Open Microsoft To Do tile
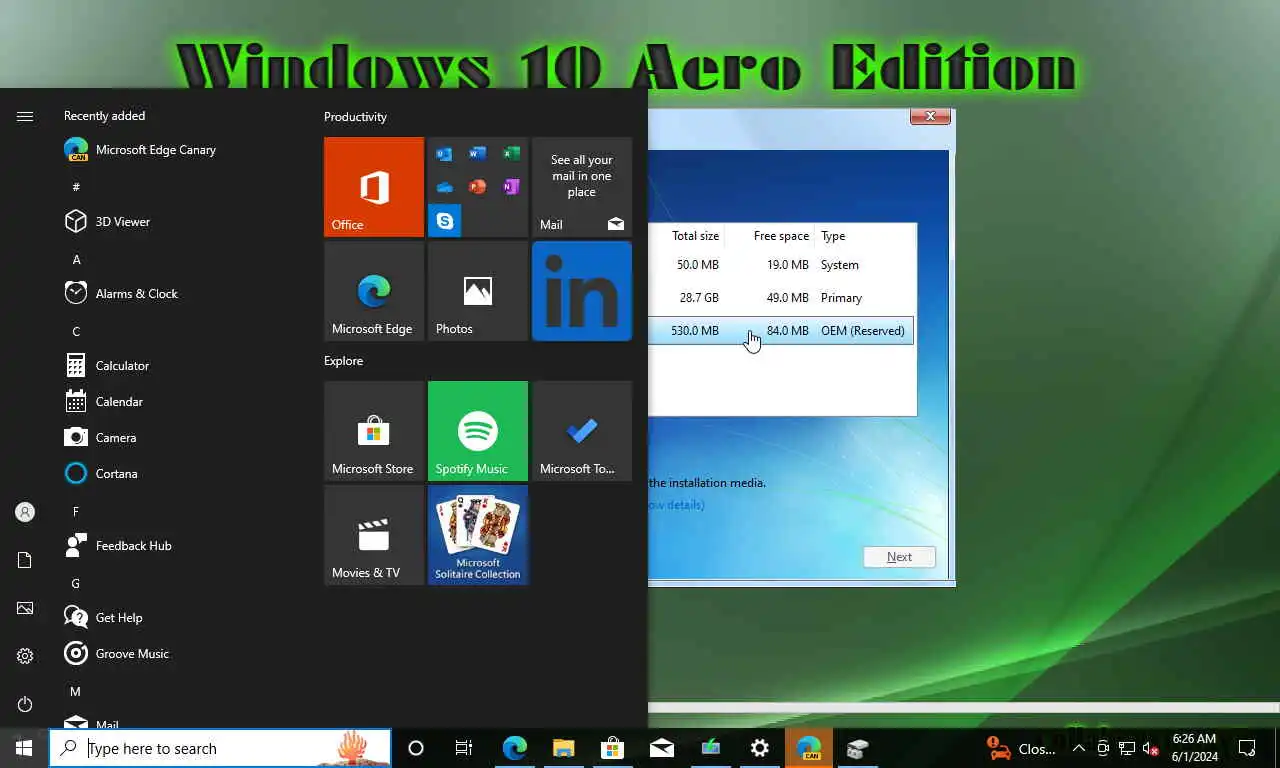 coord(582,431)
